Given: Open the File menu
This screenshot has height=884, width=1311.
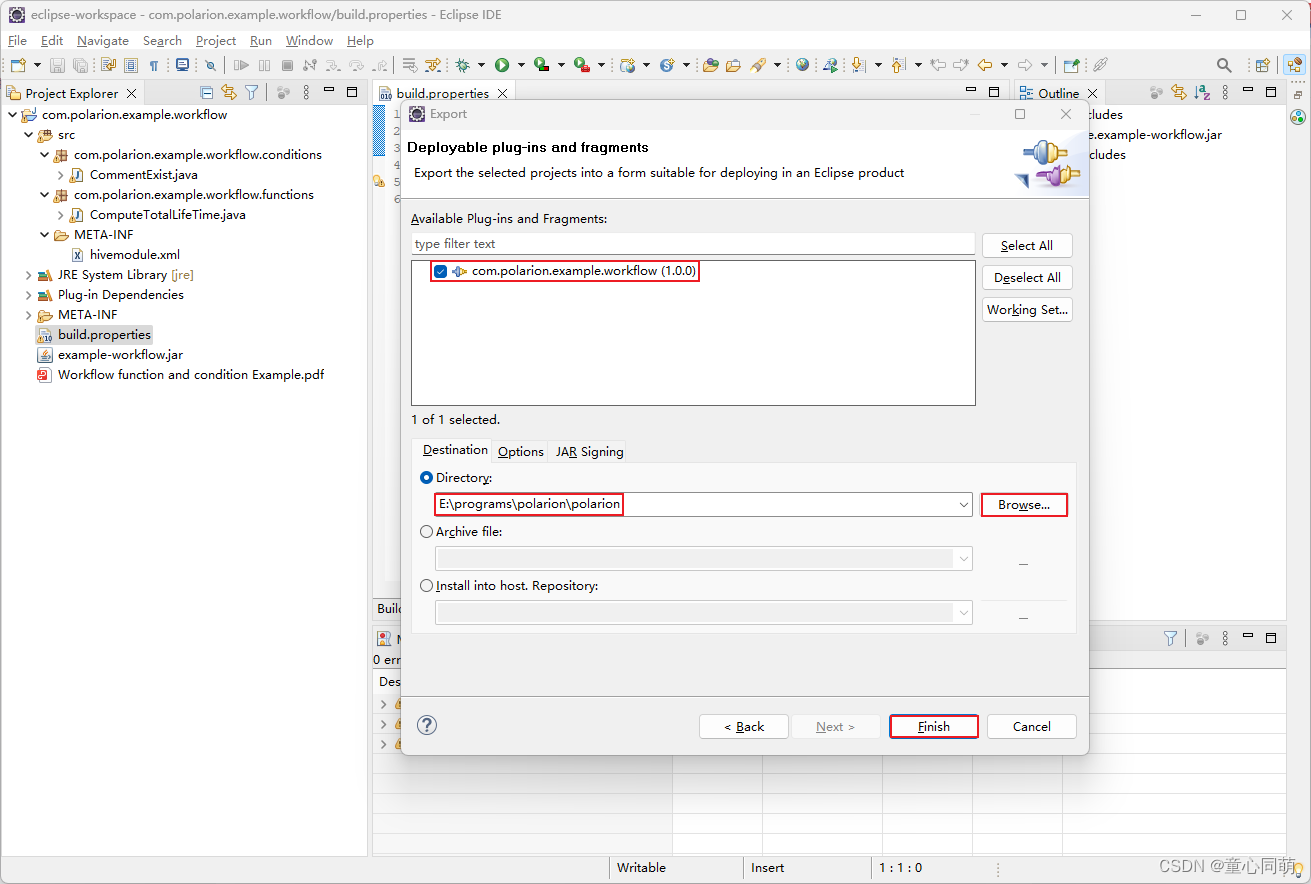Looking at the screenshot, I should (17, 41).
